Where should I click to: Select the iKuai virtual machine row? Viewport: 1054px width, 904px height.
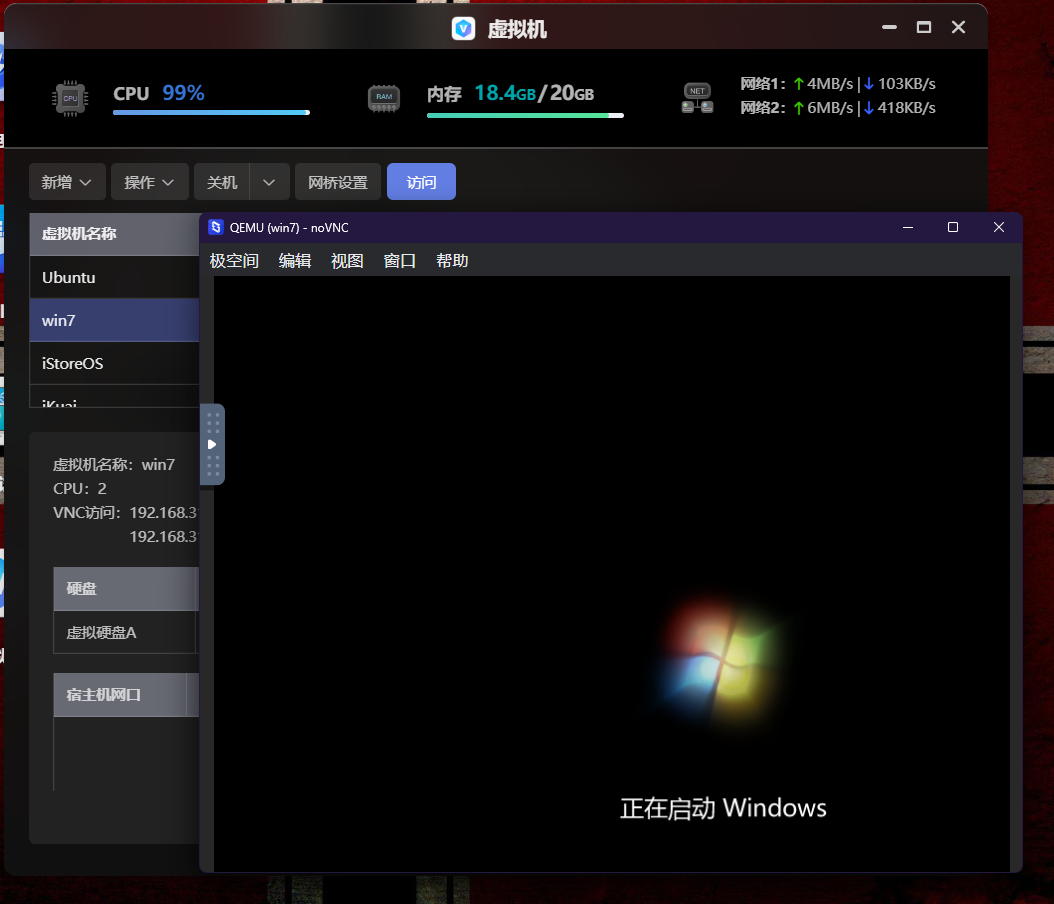point(114,397)
